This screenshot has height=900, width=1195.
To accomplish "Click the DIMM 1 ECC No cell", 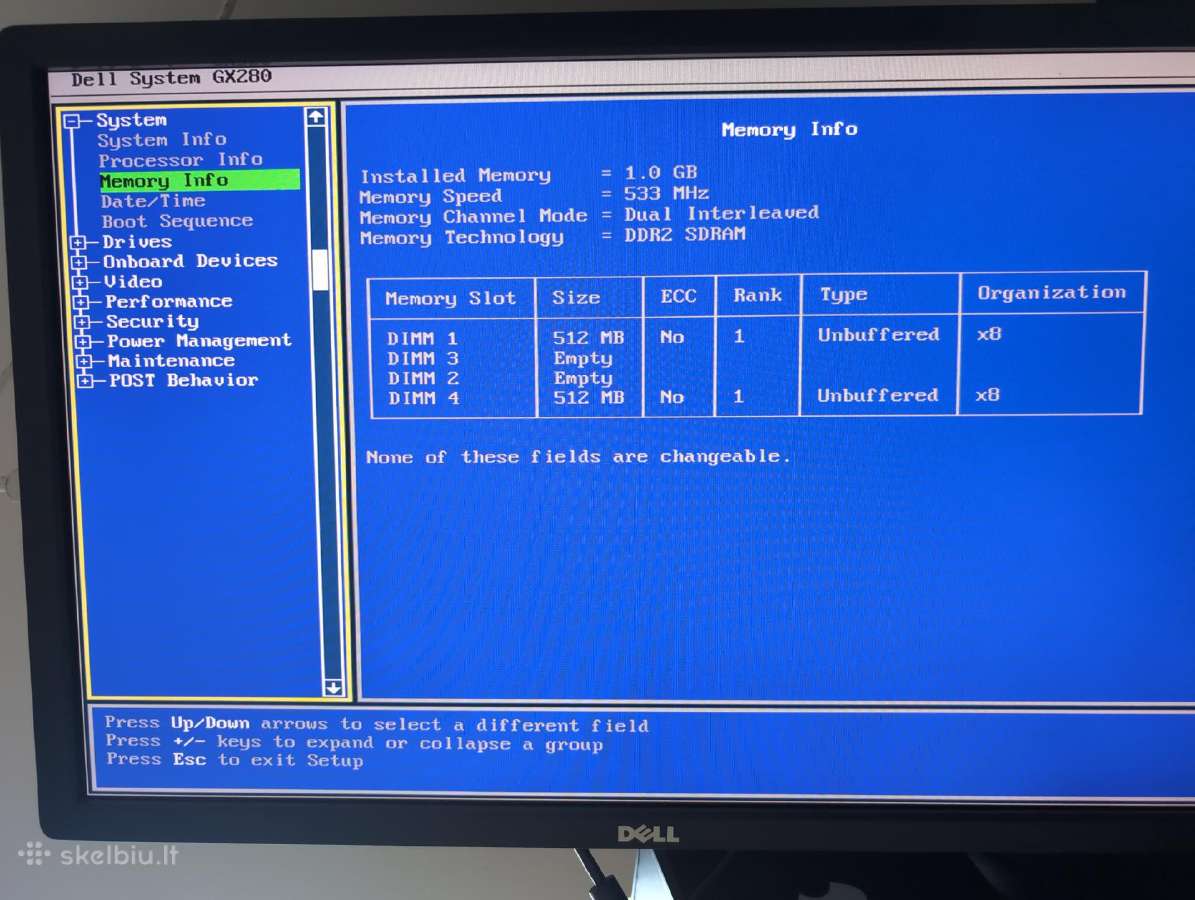I will (672, 337).
